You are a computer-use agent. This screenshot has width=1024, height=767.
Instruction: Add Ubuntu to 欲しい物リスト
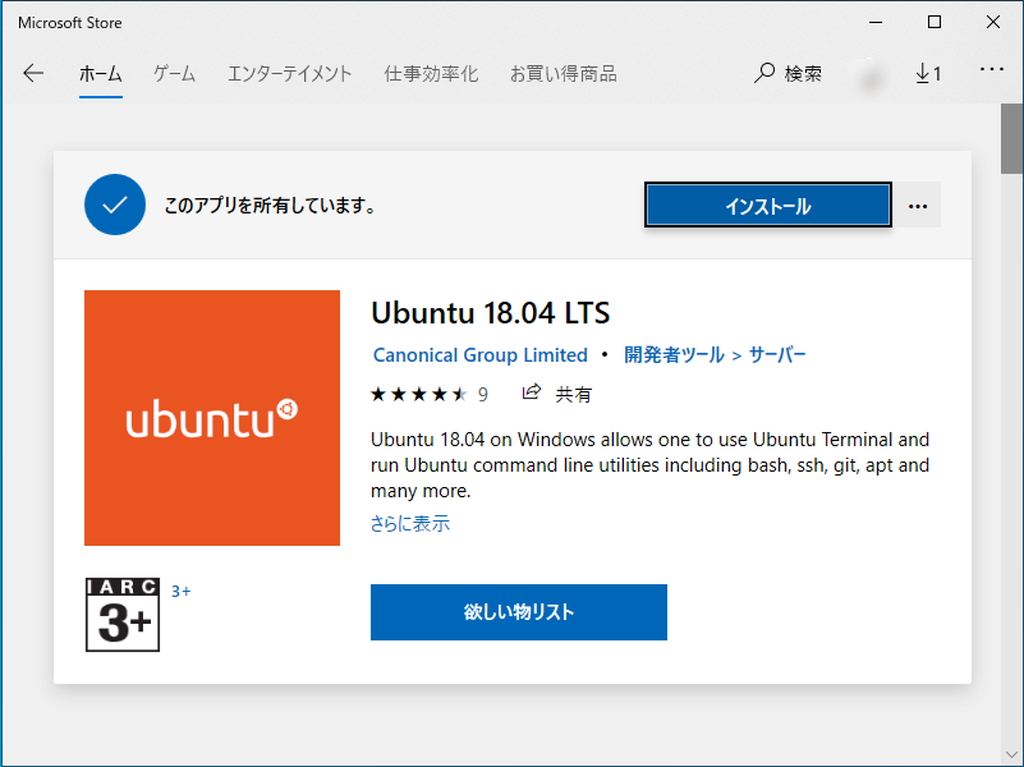coord(518,612)
